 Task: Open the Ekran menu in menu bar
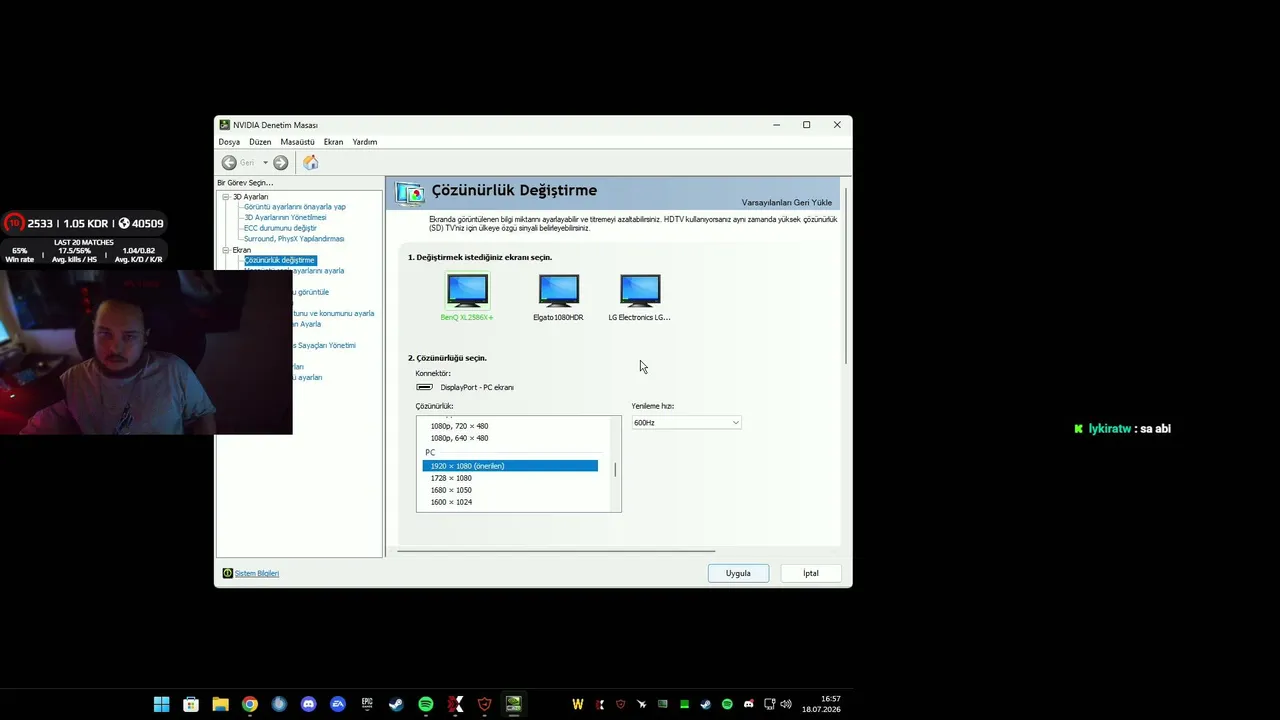[333, 142]
